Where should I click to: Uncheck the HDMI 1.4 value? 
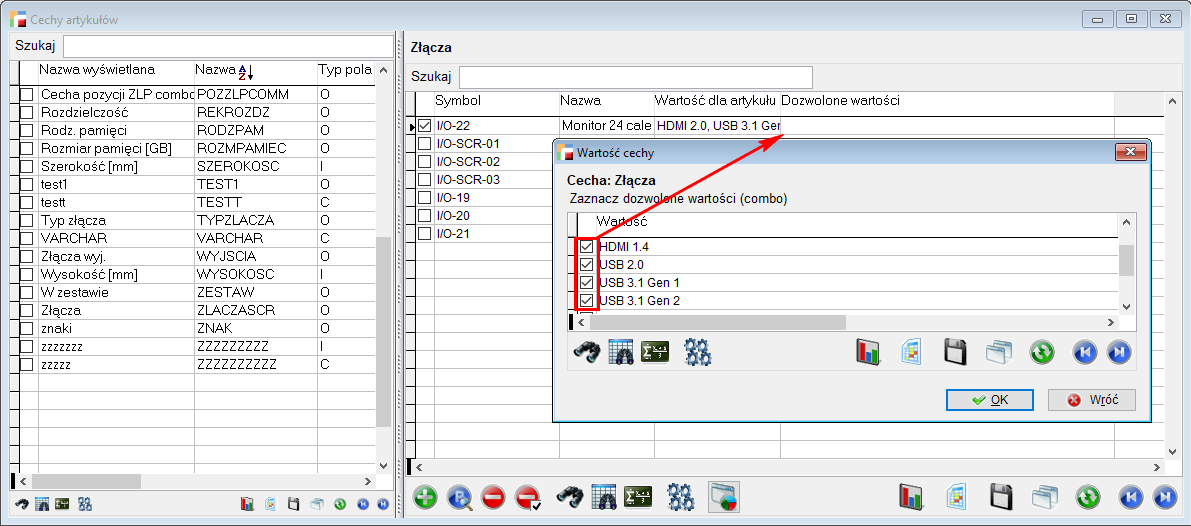pyautogui.click(x=586, y=247)
